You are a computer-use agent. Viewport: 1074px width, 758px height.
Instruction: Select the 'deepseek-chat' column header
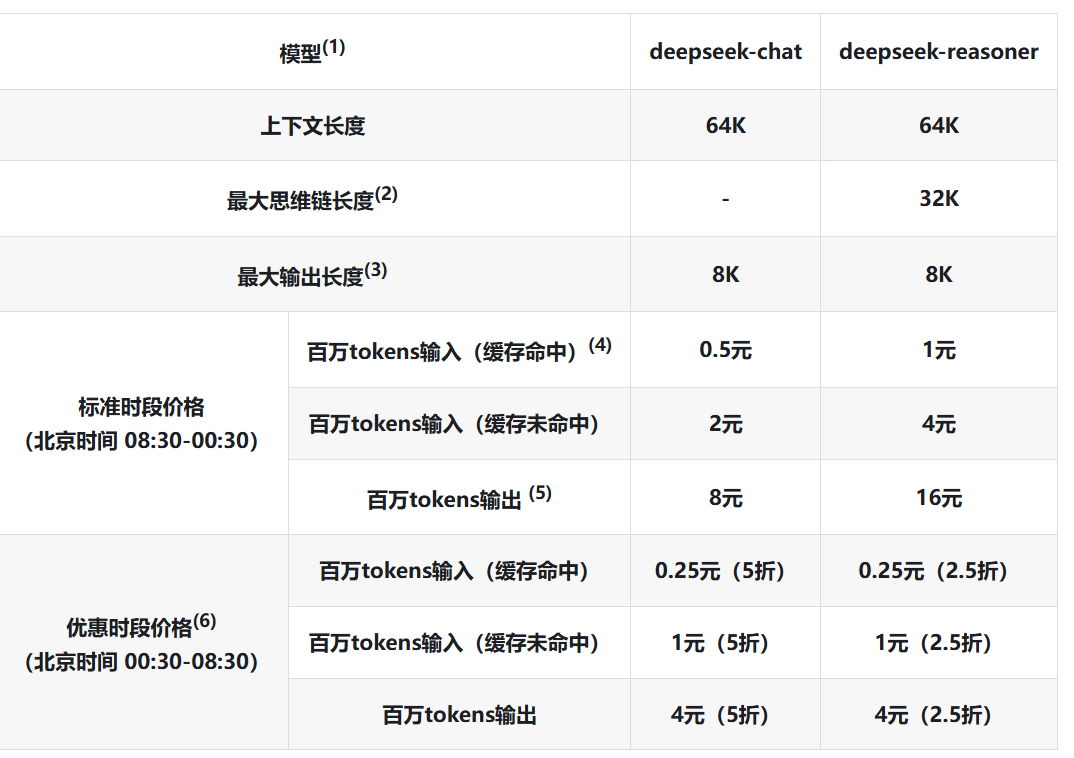point(725,51)
